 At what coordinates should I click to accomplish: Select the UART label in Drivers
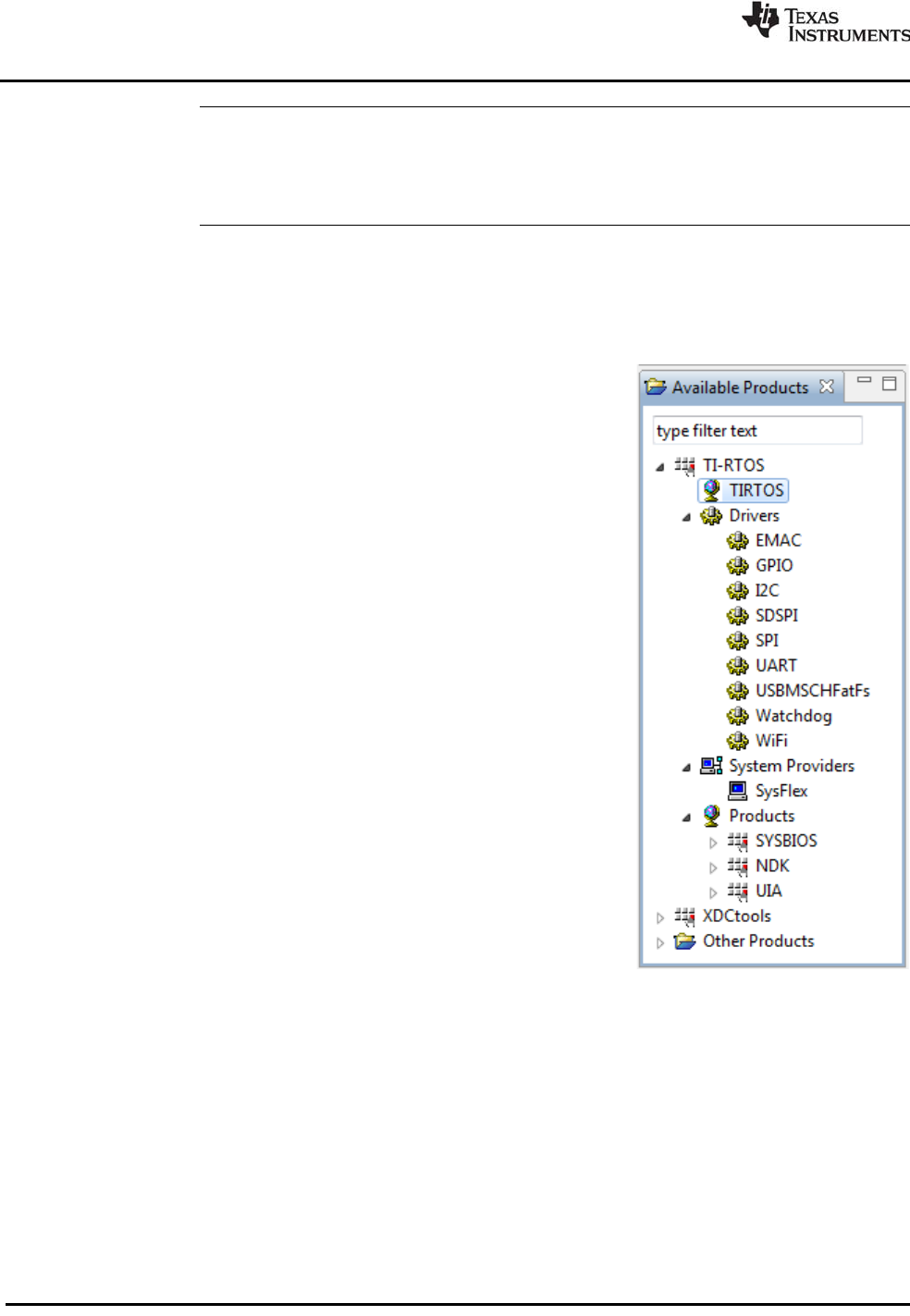point(776,665)
